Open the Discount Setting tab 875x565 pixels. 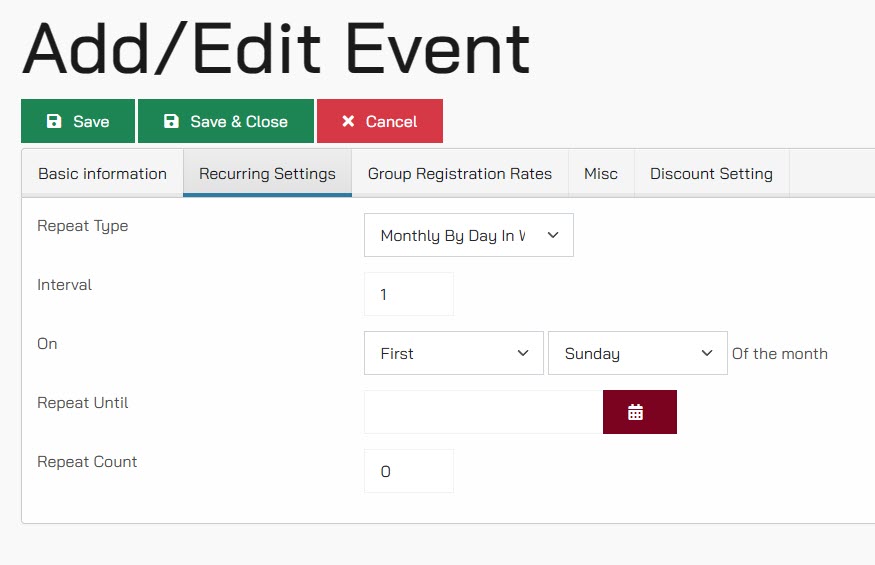click(x=711, y=173)
